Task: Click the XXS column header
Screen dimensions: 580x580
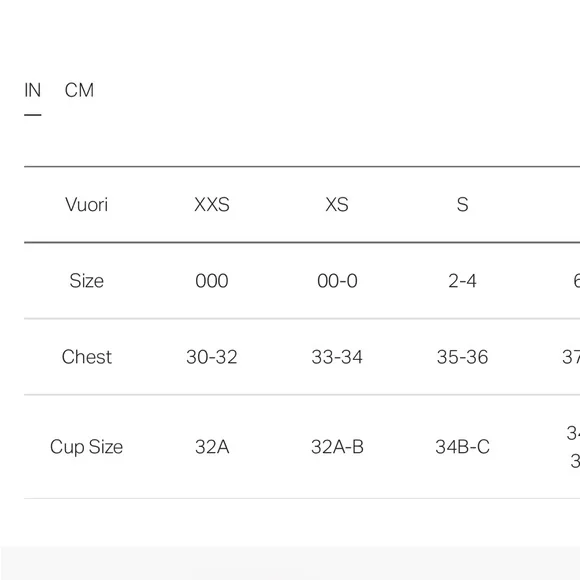Action: [x=212, y=205]
